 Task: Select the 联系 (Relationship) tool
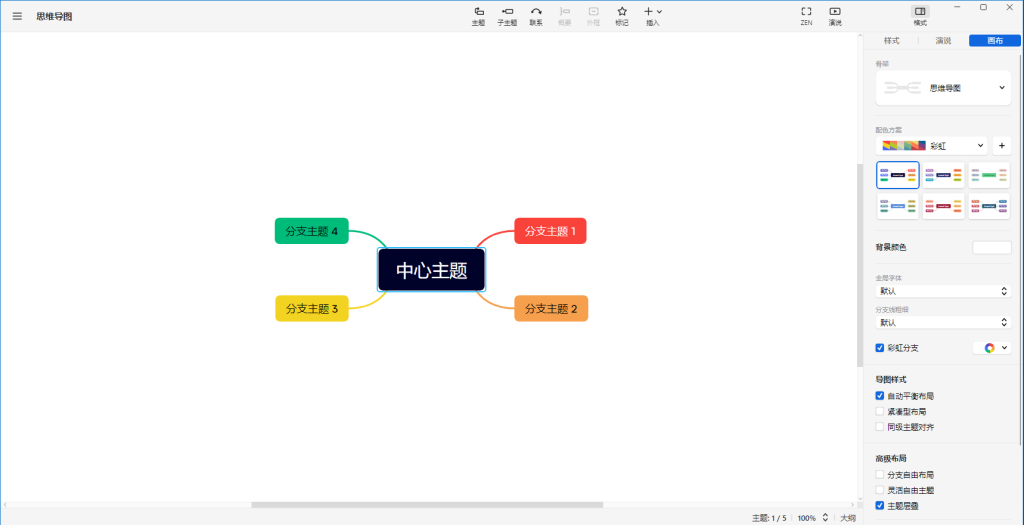pyautogui.click(x=536, y=15)
